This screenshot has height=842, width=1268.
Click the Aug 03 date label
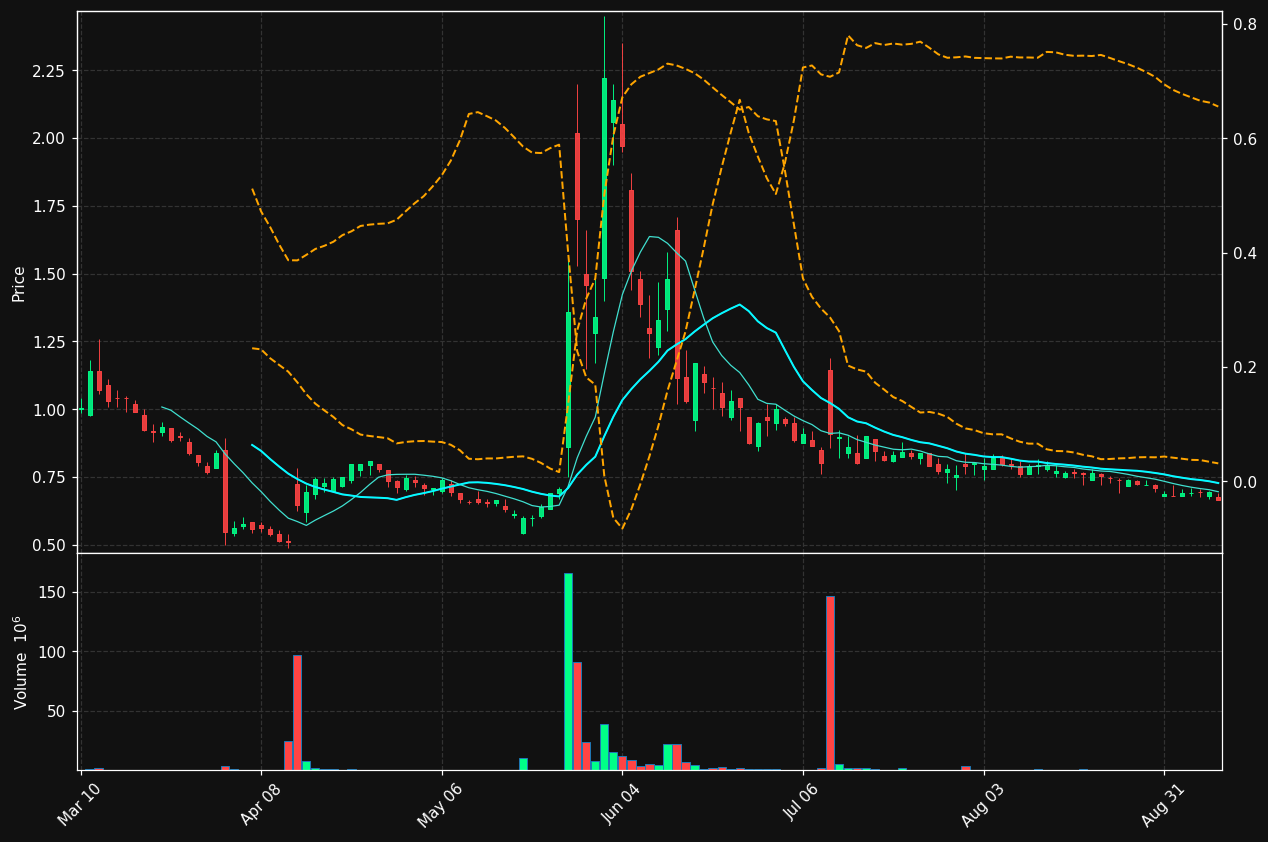tap(981, 805)
